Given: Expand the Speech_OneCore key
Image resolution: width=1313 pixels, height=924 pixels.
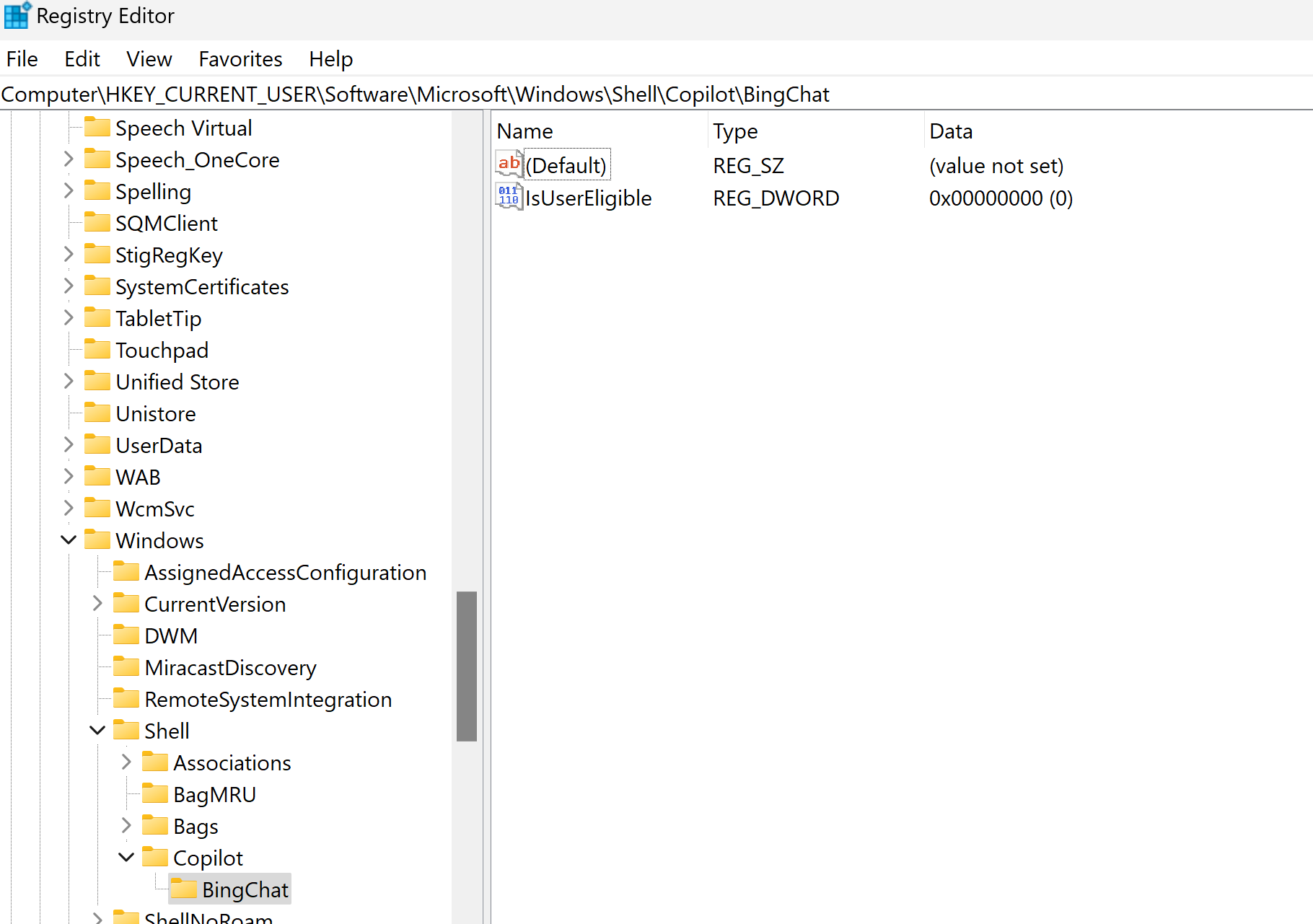Looking at the screenshot, I should [x=69, y=159].
